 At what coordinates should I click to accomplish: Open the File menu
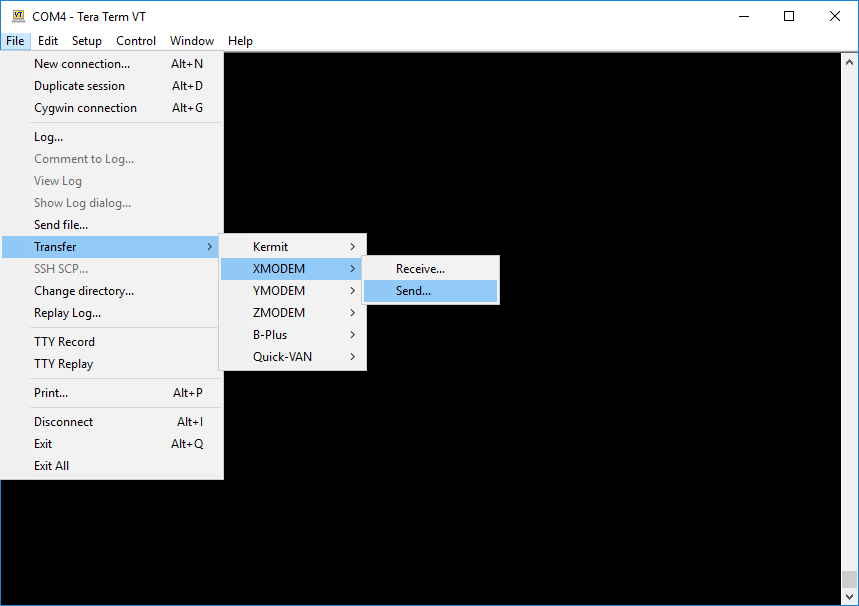[x=15, y=41]
